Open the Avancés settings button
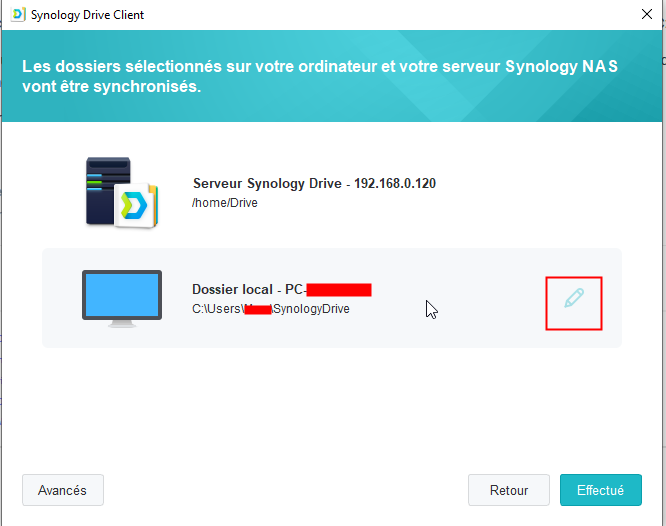This screenshot has width=666, height=526. click(63, 490)
